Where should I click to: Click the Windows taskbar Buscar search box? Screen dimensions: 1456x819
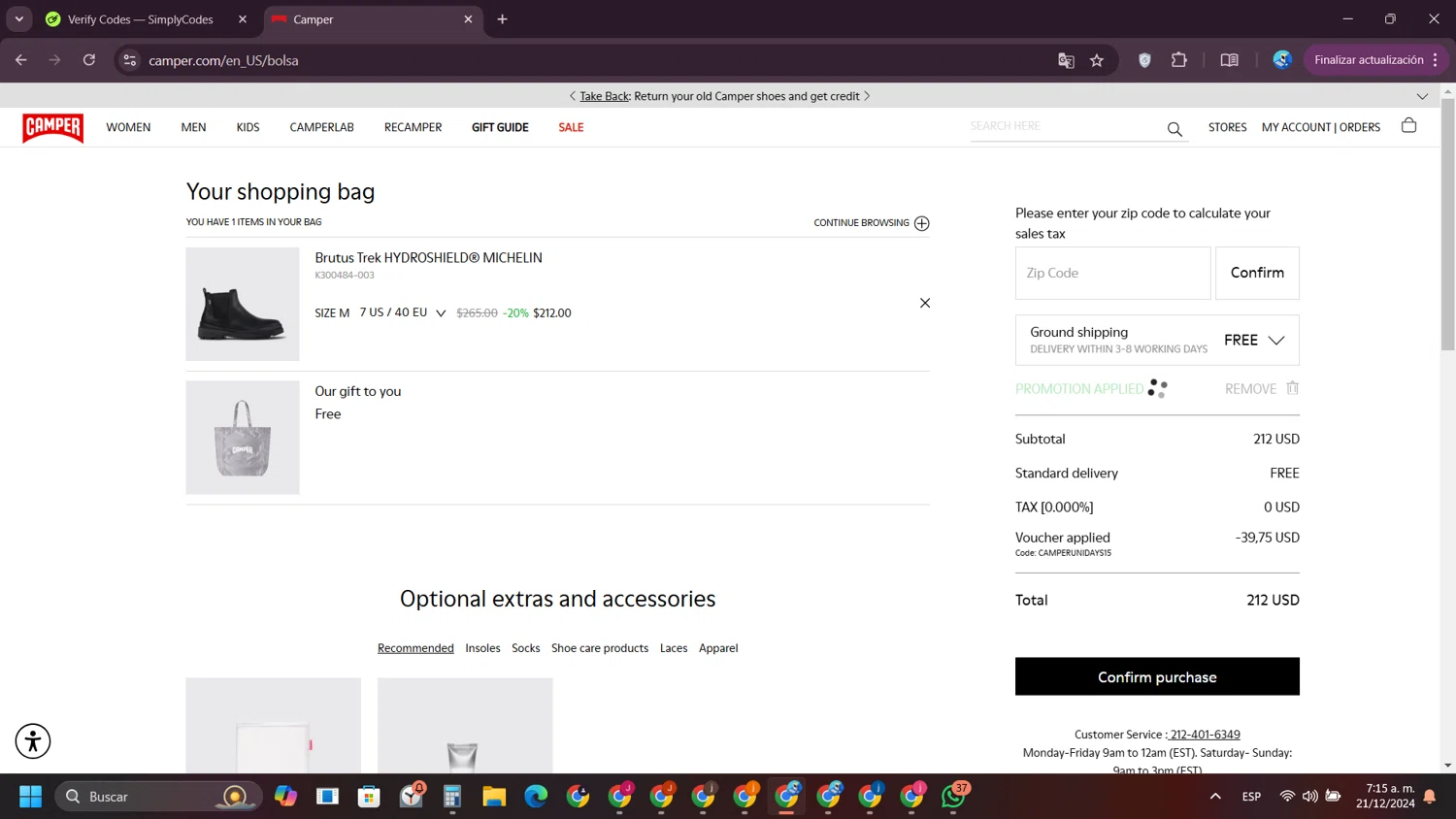click(158, 797)
